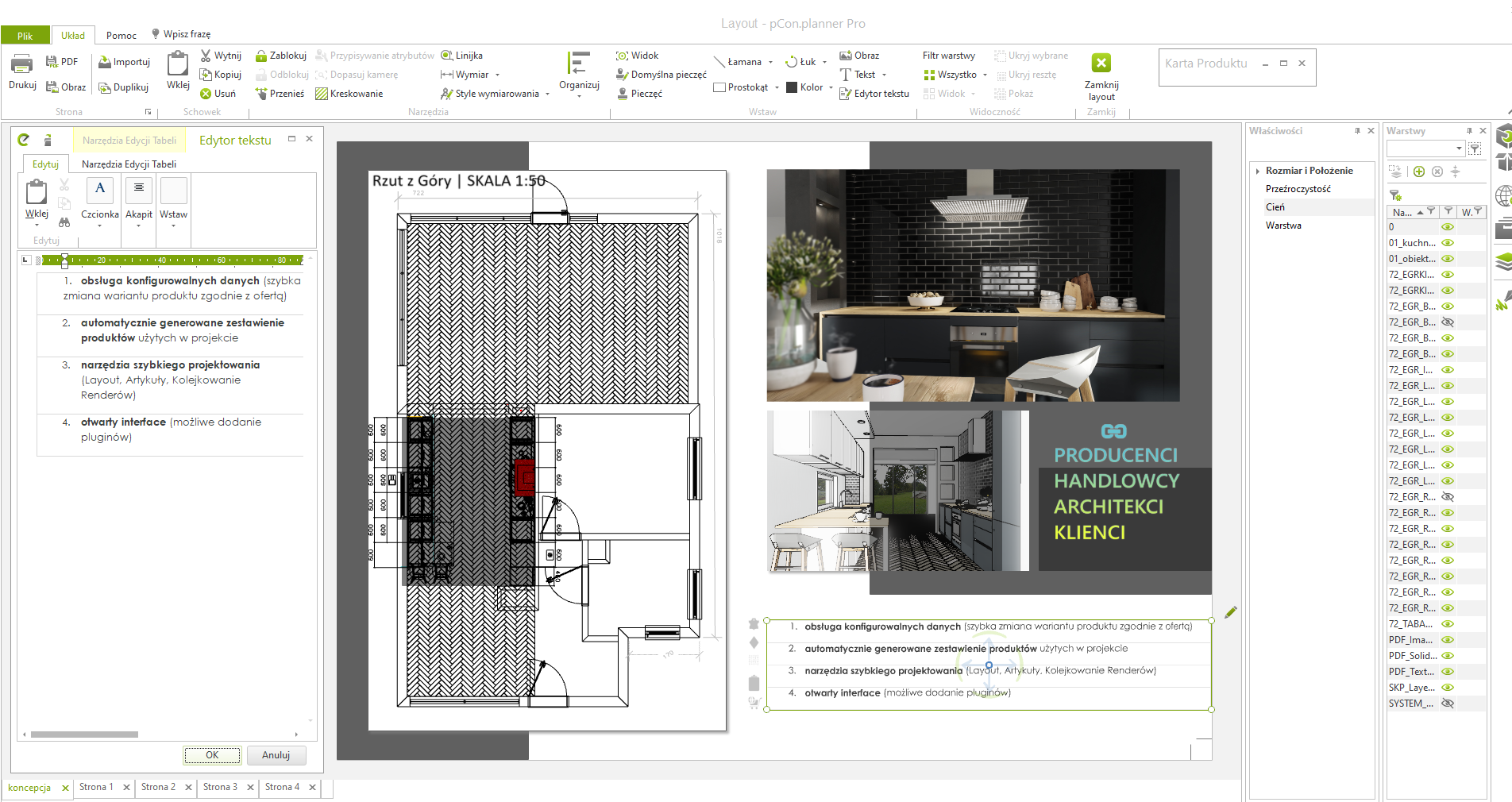Hide the PDF_Ima... layer
Screen dimensions: 1512x802
1448,640
